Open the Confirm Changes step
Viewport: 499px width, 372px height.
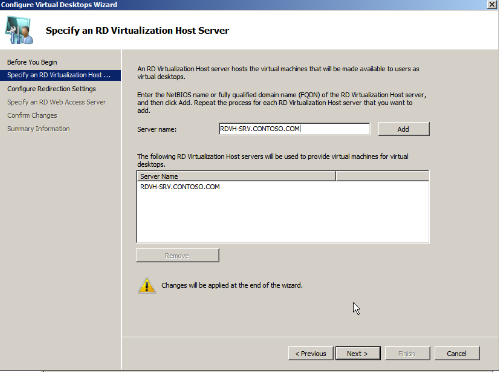point(32,115)
